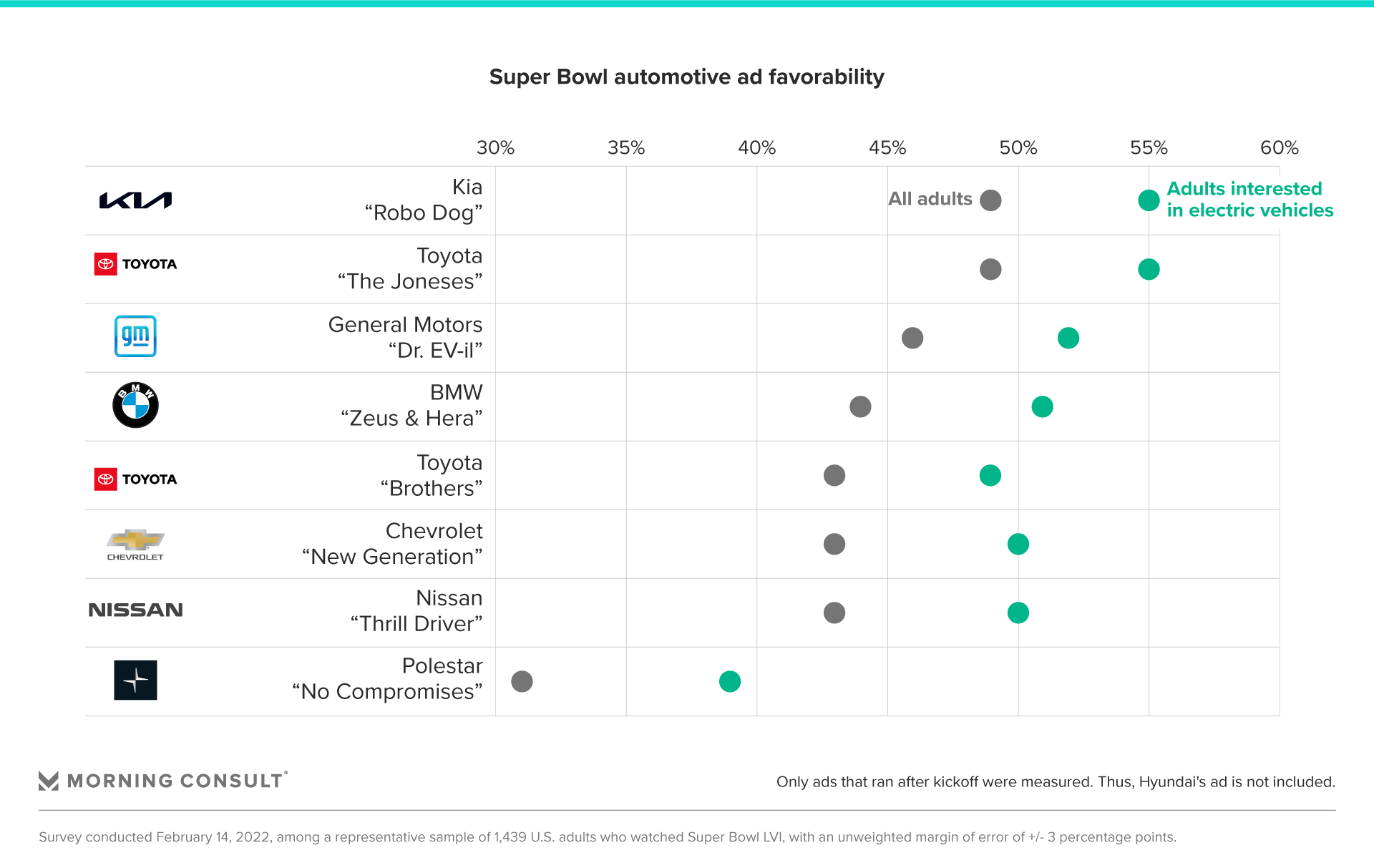The width and height of the screenshot is (1374, 868).
Task: Click the Kia logo
Action: (135, 200)
